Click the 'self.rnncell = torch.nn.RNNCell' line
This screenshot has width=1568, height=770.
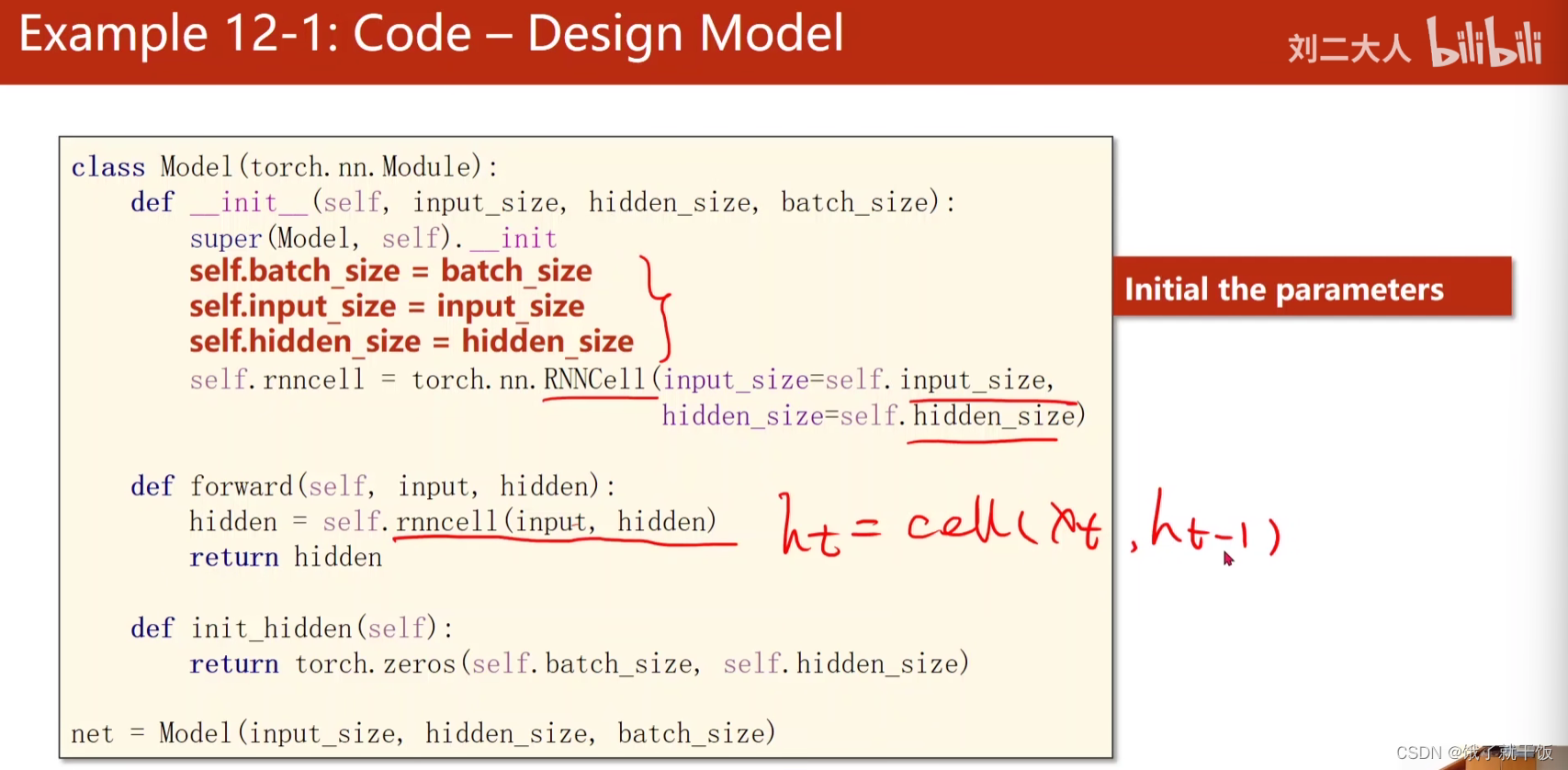(x=622, y=379)
